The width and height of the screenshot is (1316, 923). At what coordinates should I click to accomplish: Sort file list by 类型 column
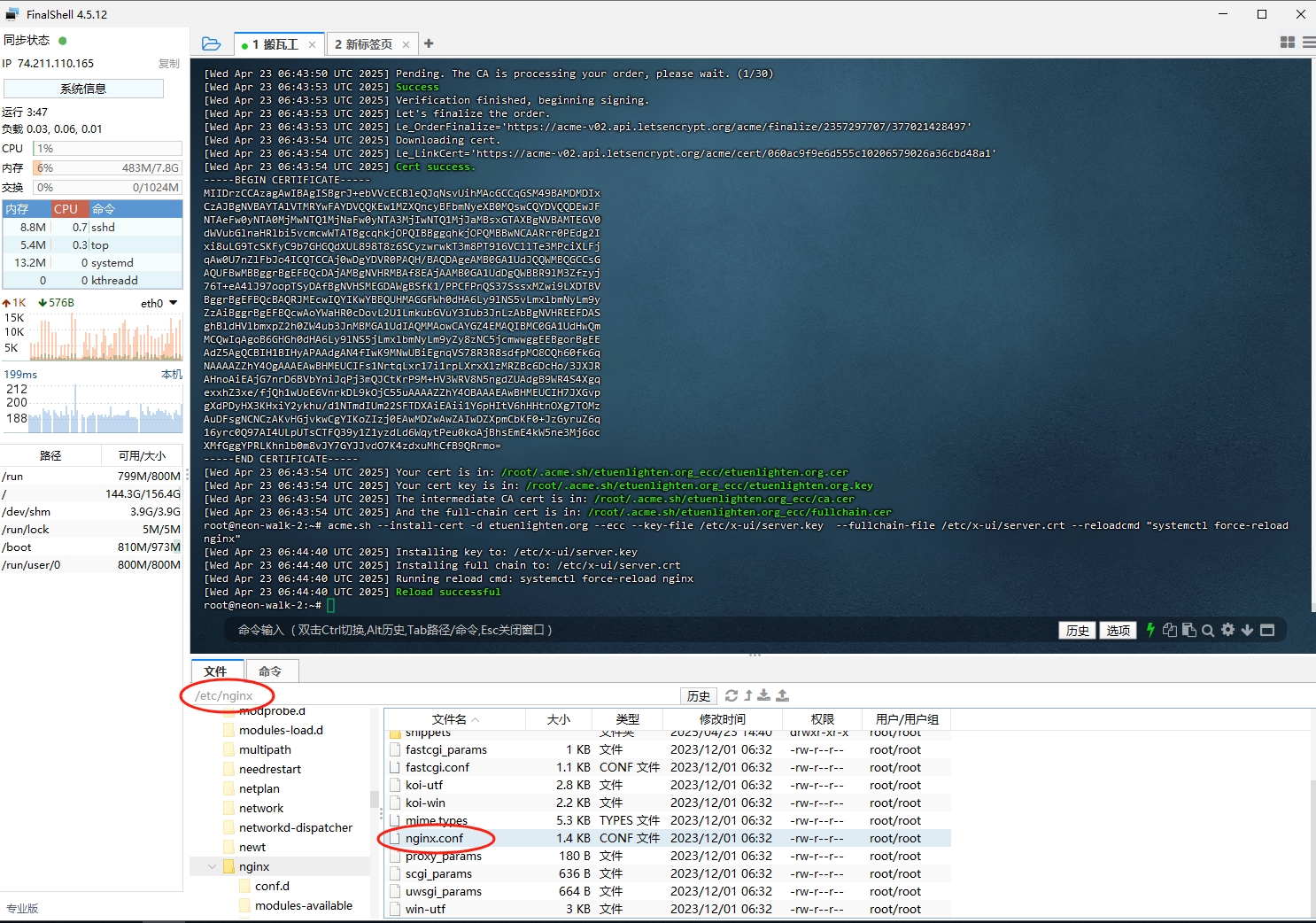point(628,719)
